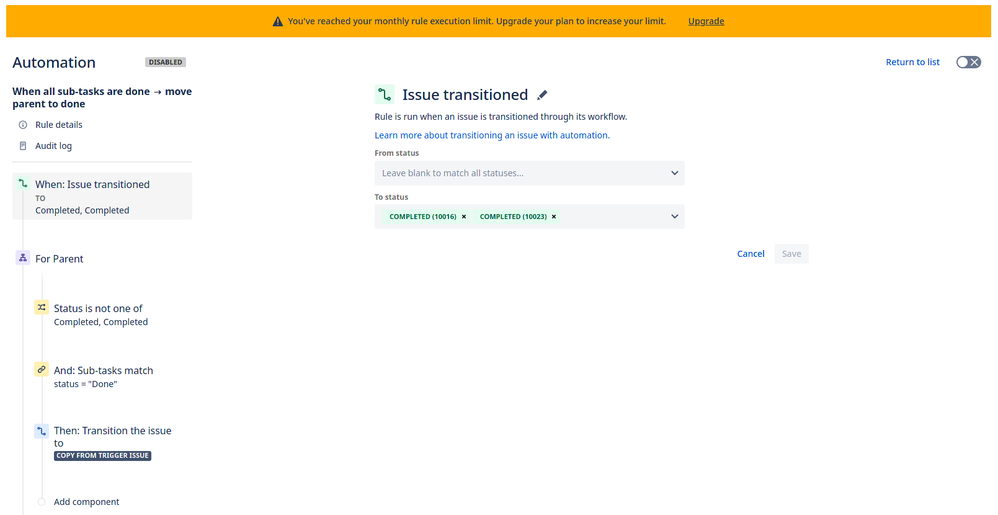
Task: Click the Automation heading
Action: pos(54,62)
